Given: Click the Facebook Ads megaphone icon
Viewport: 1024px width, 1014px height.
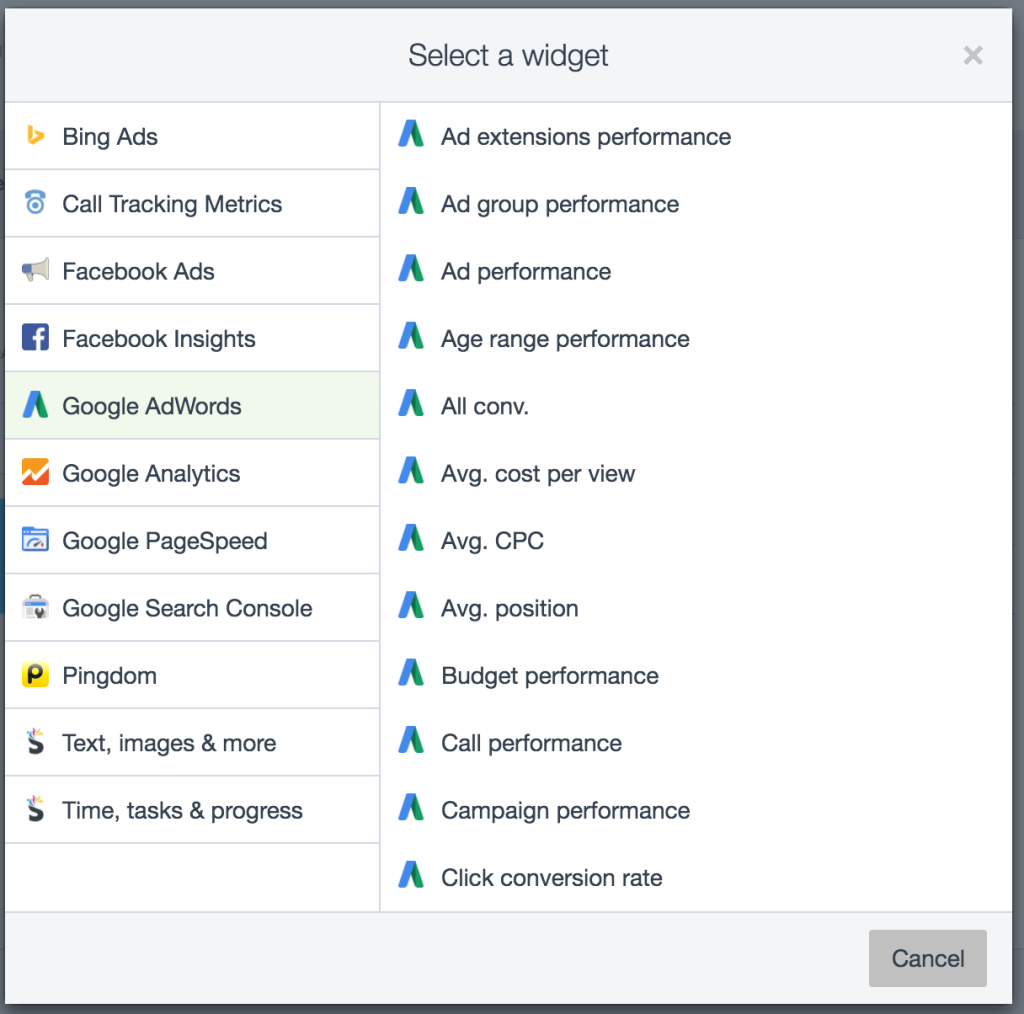Looking at the screenshot, I should [35, 271].
